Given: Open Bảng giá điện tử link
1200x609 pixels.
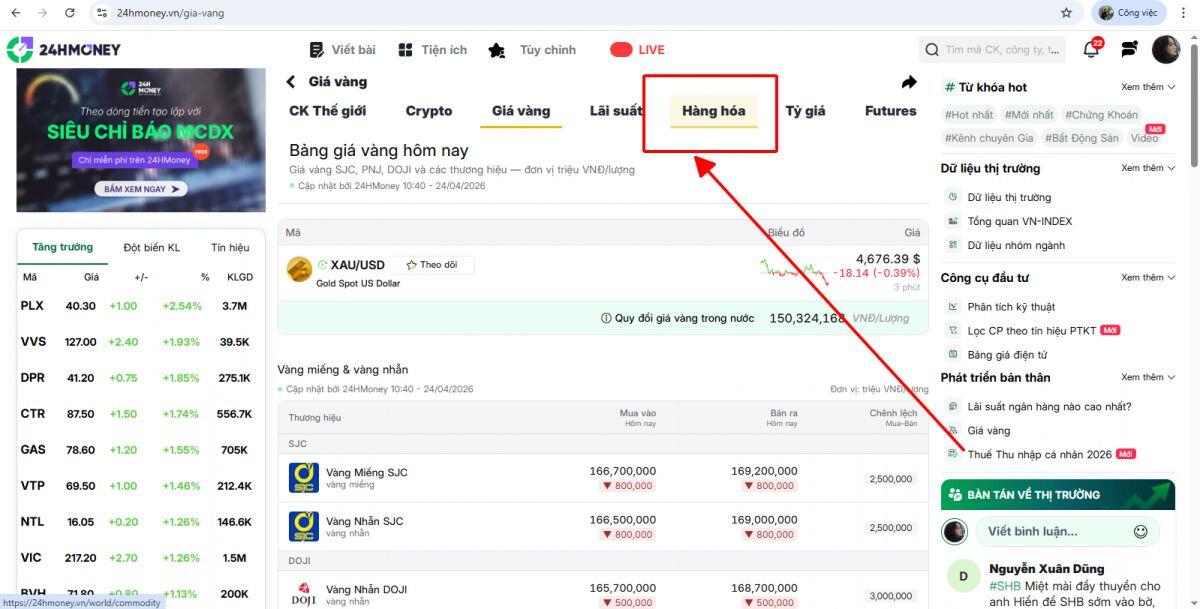Looking at the screenshot, I should click(1007, 354).
